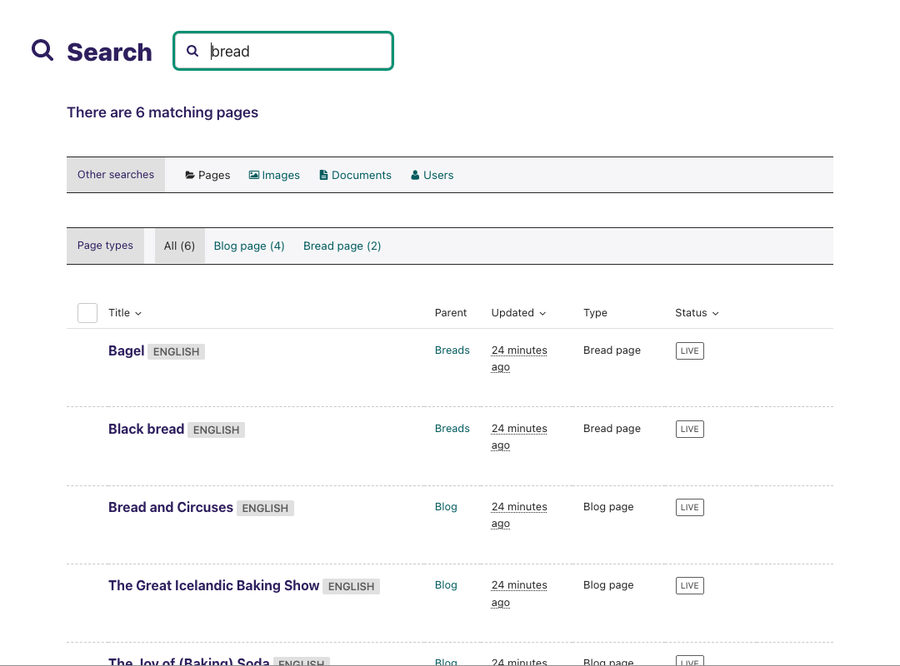
Task: Tick the select-all checkbox in the table header
Action: click(87, 313)
